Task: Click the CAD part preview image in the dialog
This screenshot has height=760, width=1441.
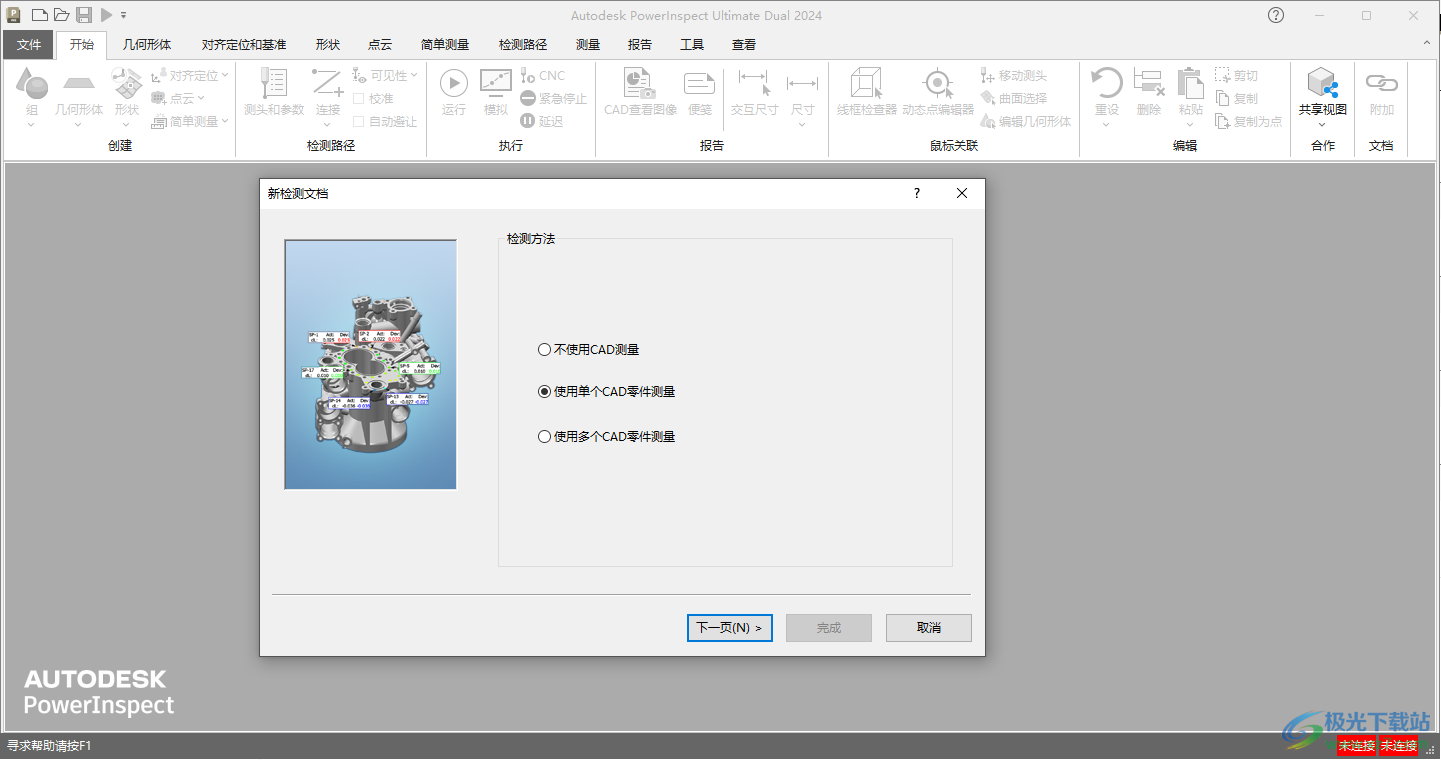Action: [371, 365]
